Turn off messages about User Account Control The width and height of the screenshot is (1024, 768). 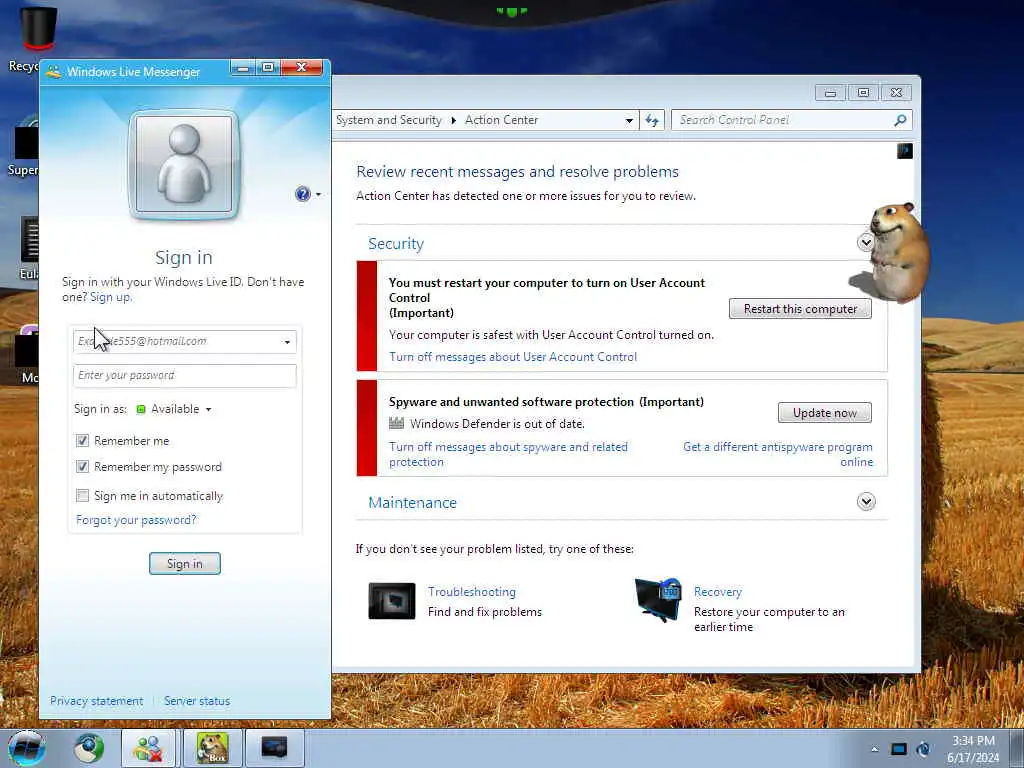(513, 357)
